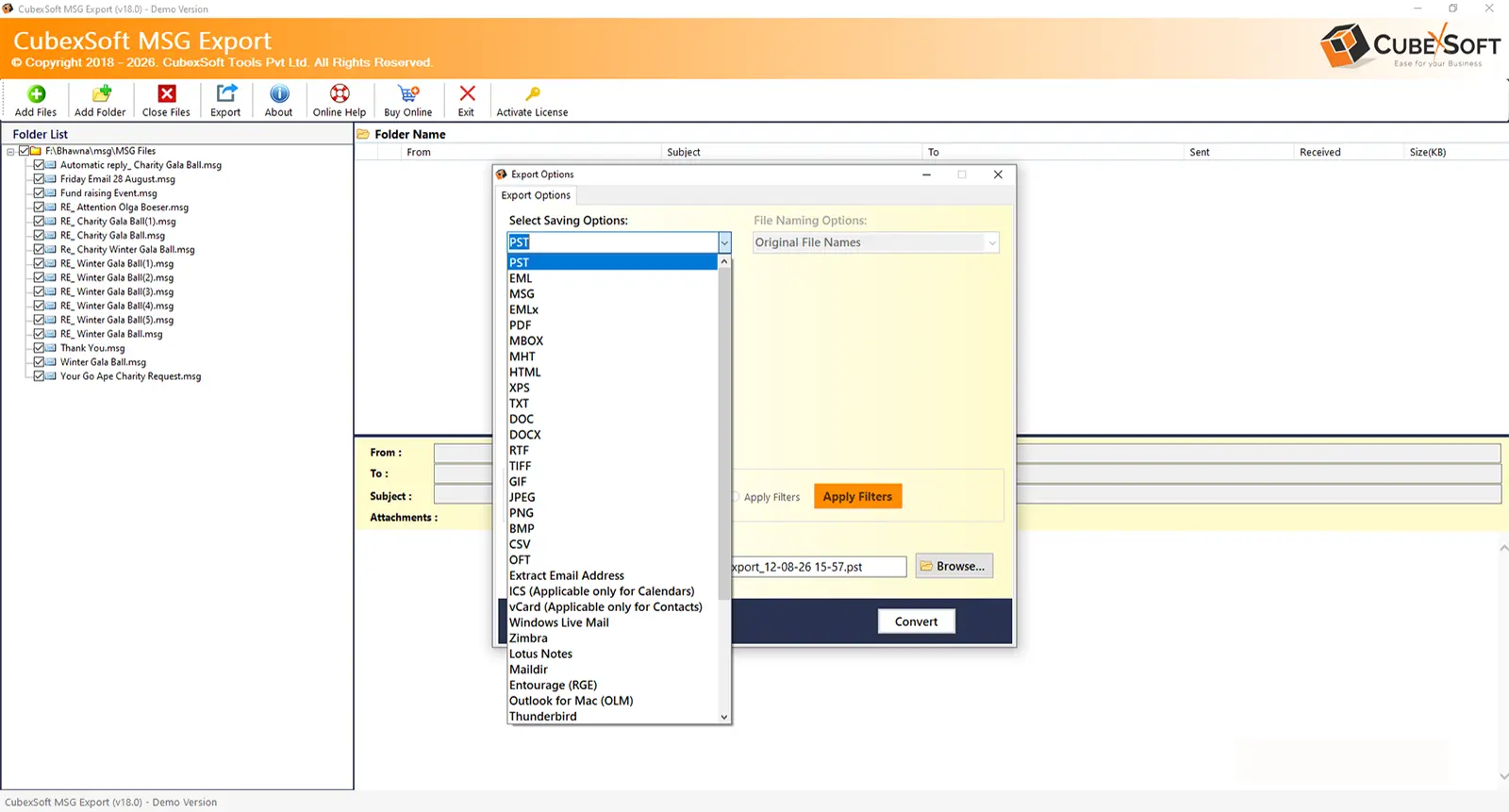Click the Close Files red X icon

pyautogui.click(x=167, y=93)
